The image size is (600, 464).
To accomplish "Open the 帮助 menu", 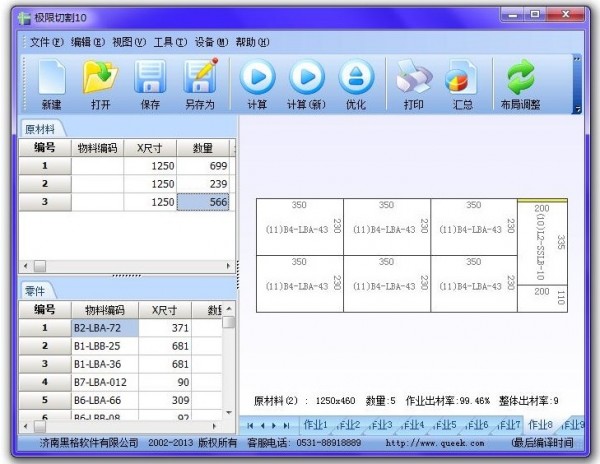I will (x=251, y=42).
